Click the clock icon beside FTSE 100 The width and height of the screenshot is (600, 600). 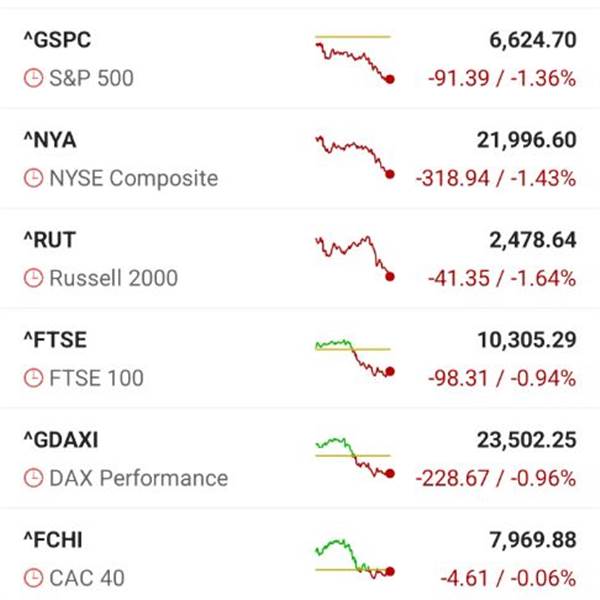click(x=34, y=378)
